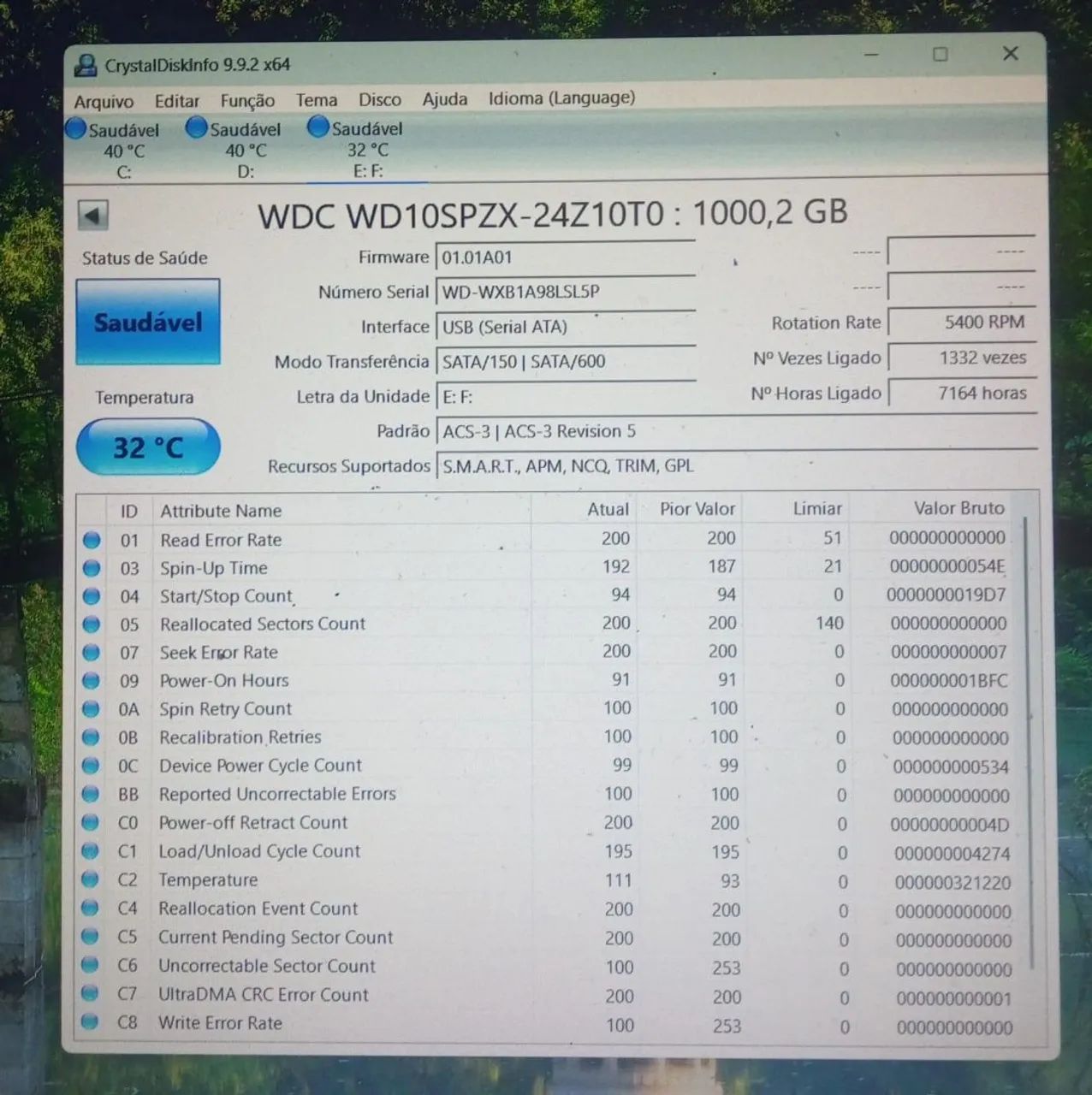This screenshot has width=1092, height=1095.
Task: Click status dot of Write Error Rate
Action: pos(89,1021)
